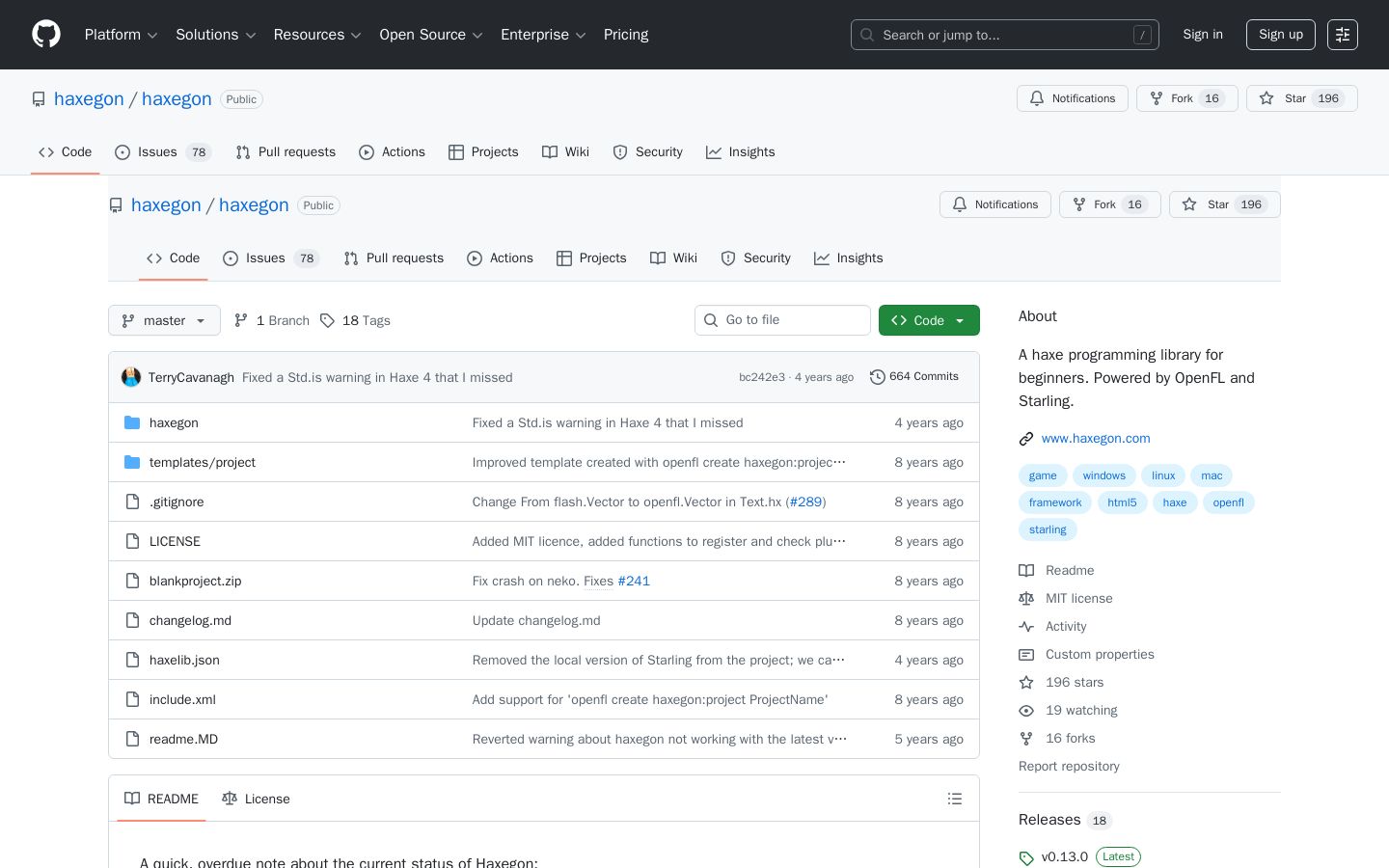Viewport: 1389px width, 868px height.
Task: Open the appearance settings icon beside Sign up
Action: click(x=1343, y=35)
